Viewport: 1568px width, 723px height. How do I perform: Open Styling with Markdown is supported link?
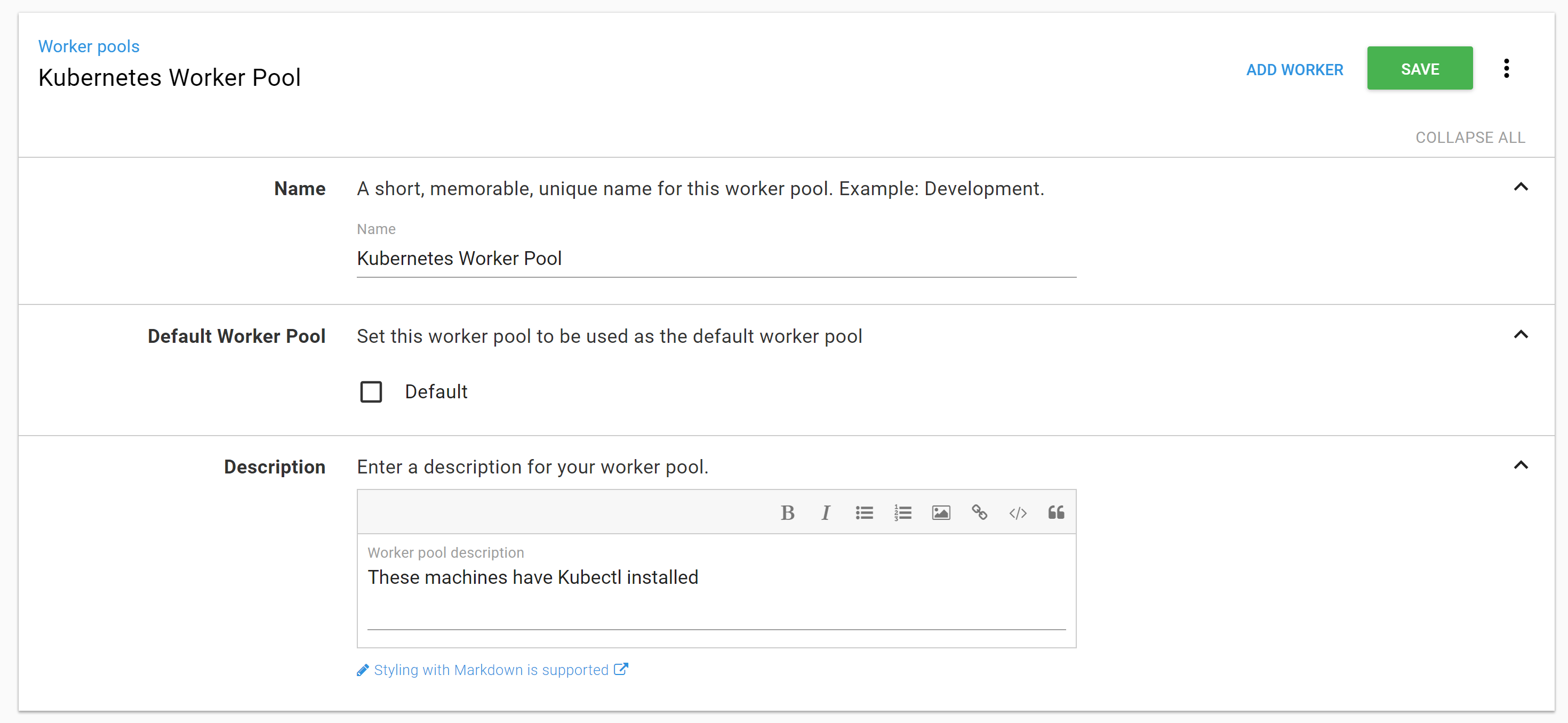point(491,670)
